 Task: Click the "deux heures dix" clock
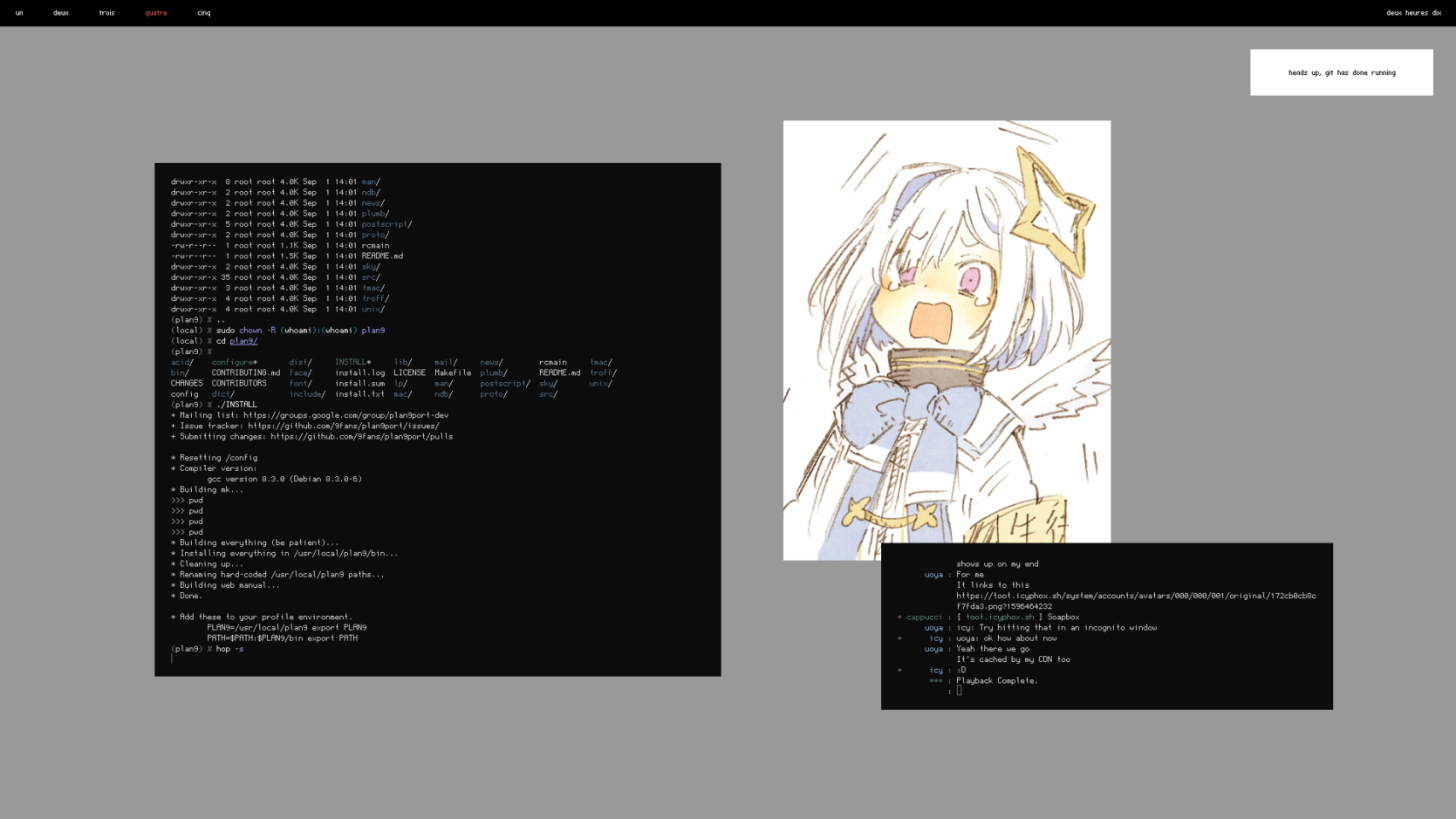(x=1412, y=13)
